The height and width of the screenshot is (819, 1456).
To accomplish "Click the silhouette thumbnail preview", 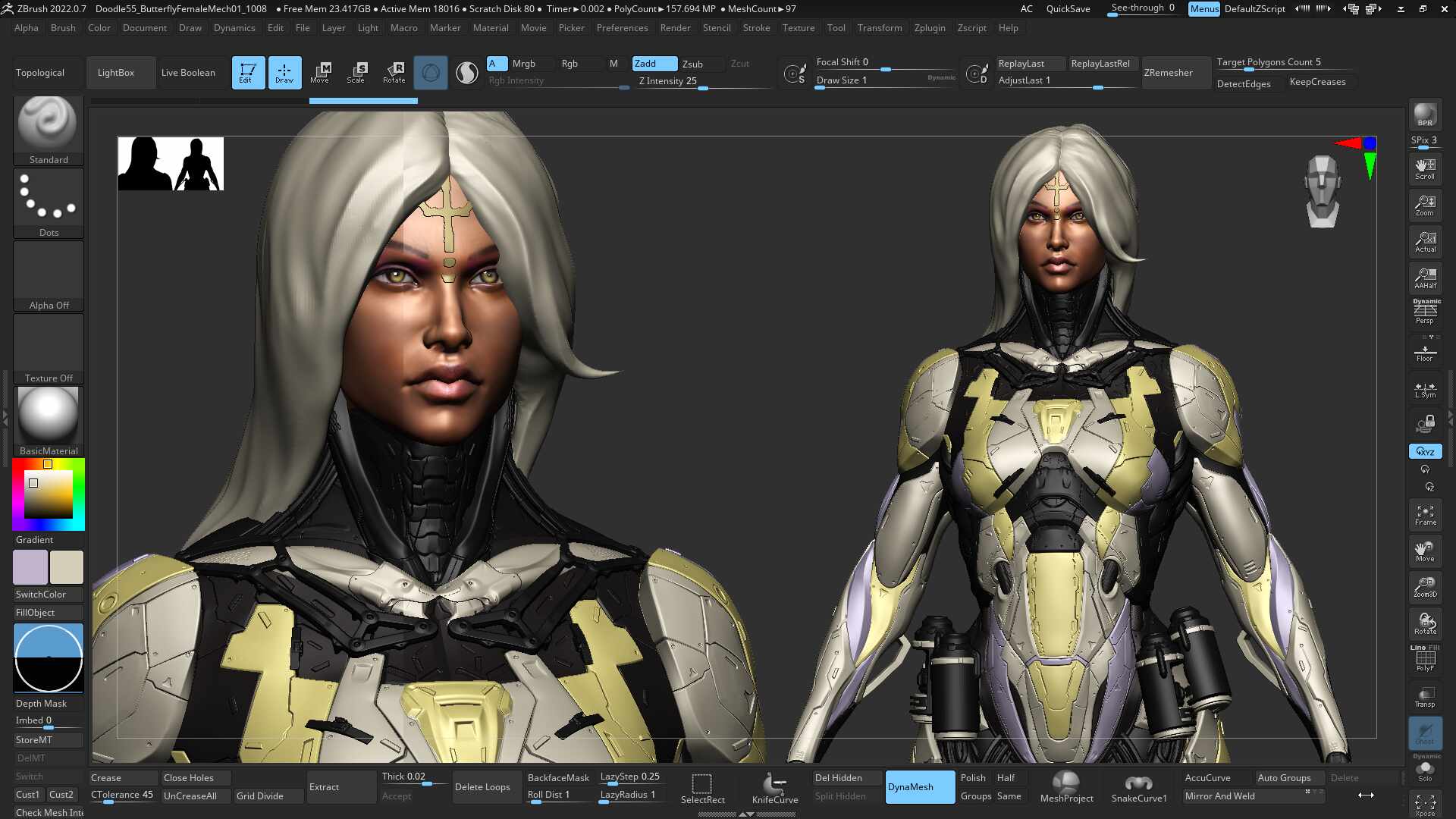I will click(x=171, y=164).
